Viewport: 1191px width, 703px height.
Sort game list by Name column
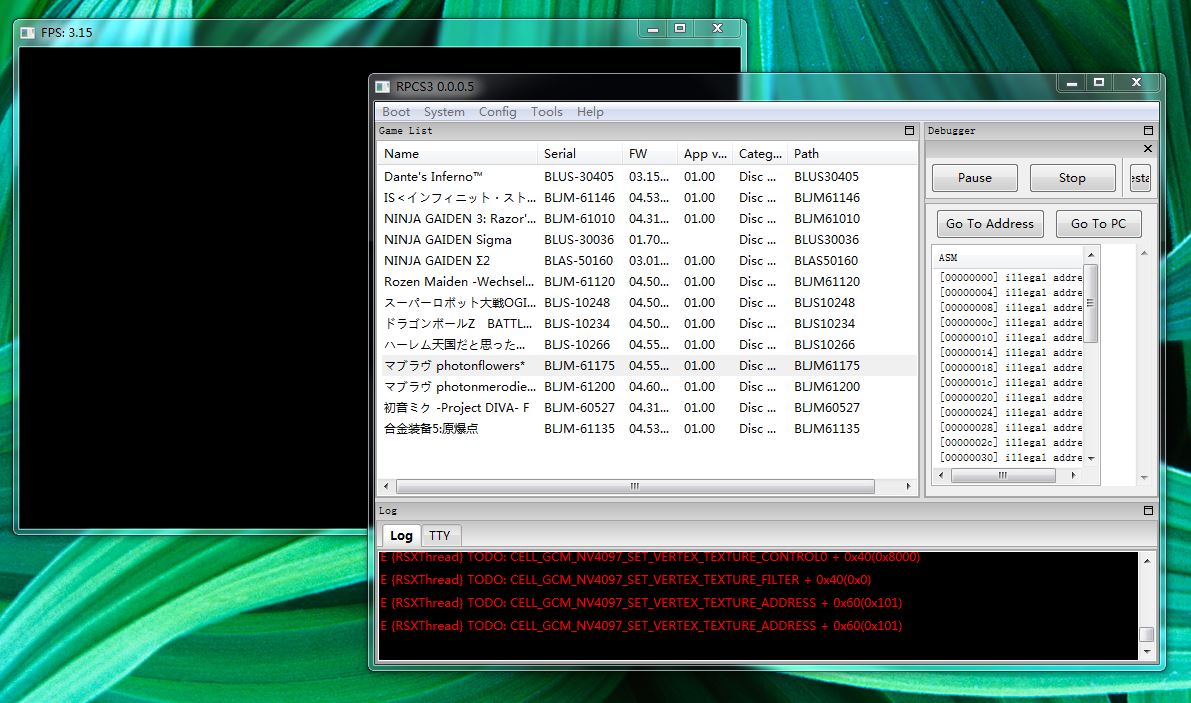point(457,153)
